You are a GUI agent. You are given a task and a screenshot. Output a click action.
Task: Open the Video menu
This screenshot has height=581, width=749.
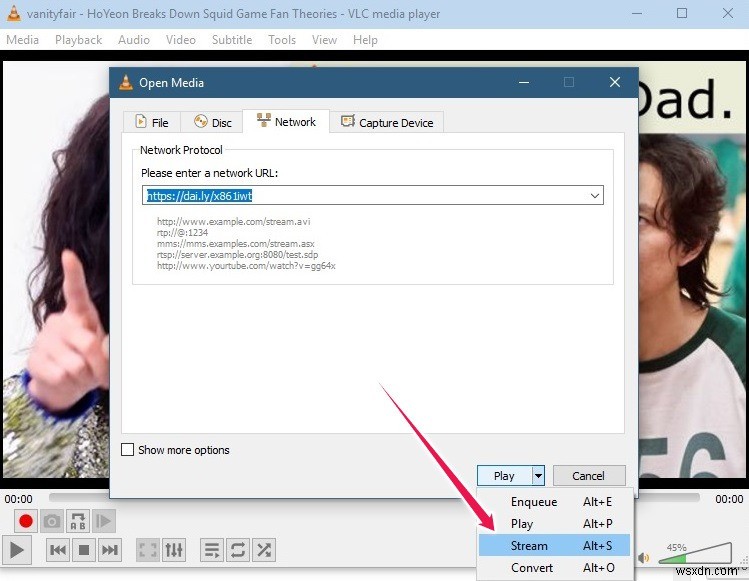click(181, 40)
